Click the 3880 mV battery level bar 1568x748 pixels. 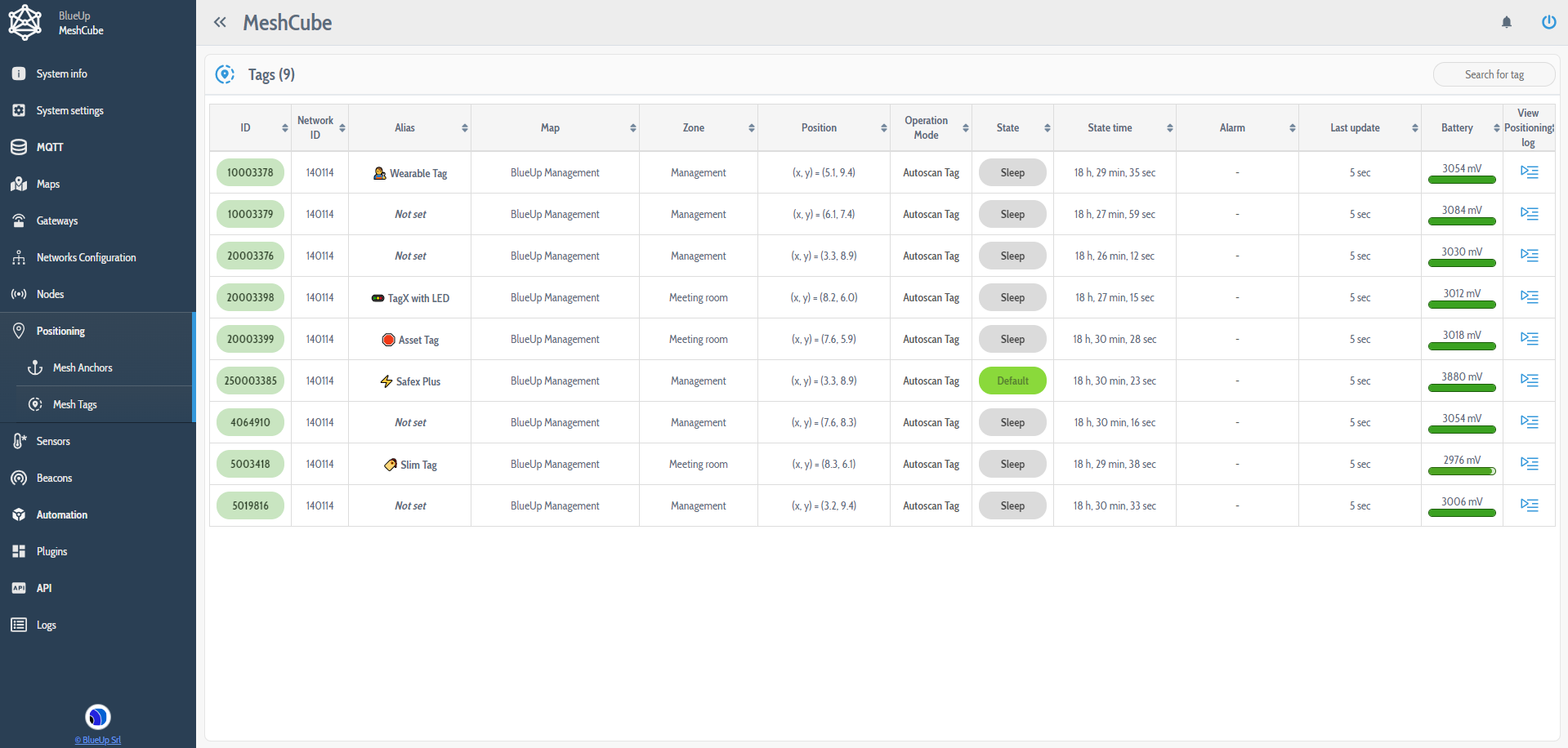click(1461, 388)
